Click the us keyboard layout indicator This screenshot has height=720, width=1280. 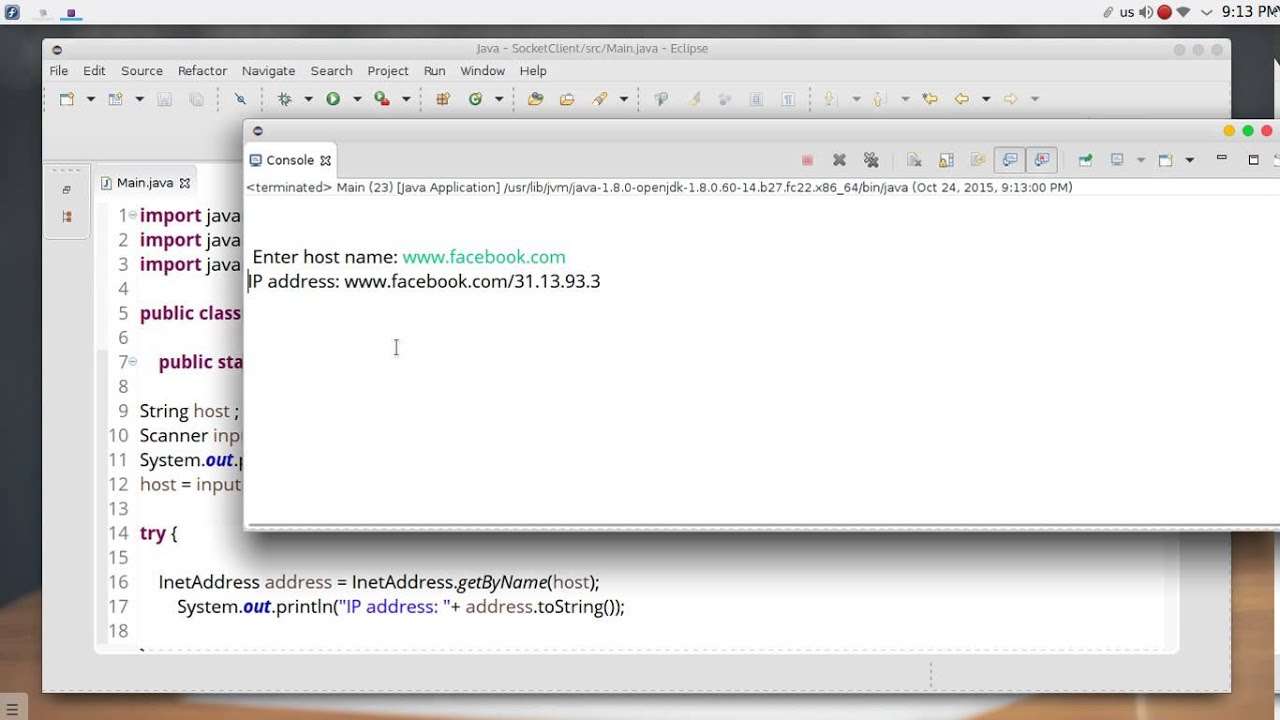[1127, 12]
